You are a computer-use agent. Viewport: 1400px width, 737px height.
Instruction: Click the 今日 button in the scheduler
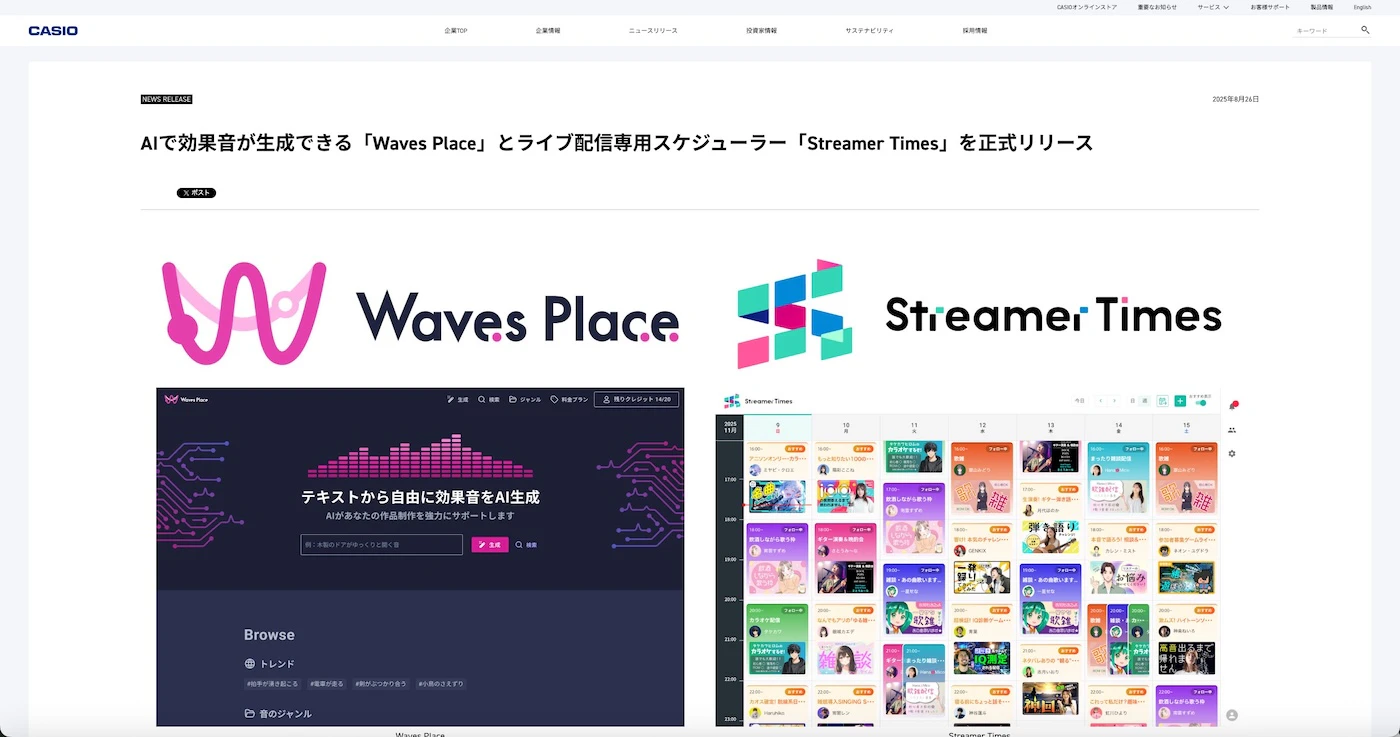pyautogui.click(x=1079, y=401)
